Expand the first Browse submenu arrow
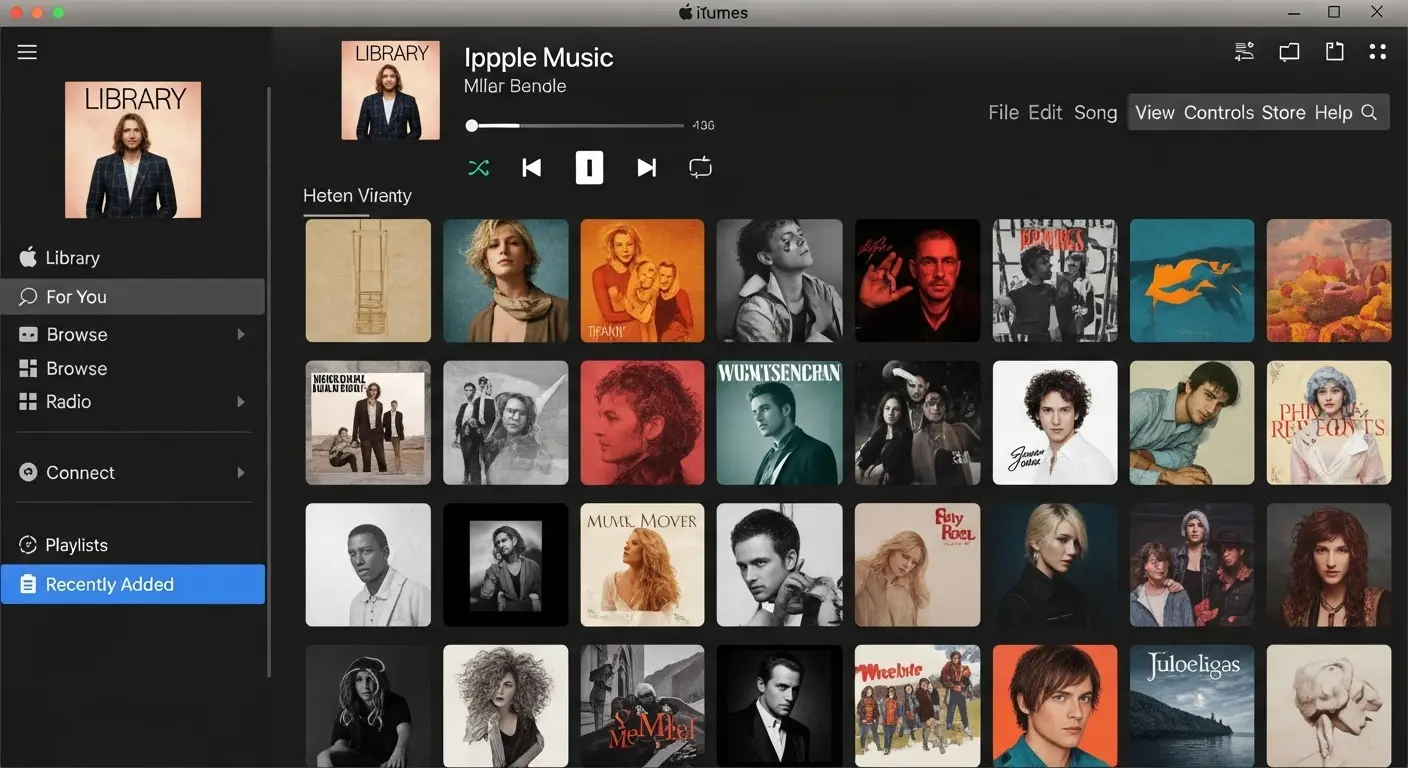 pos(241,334)
